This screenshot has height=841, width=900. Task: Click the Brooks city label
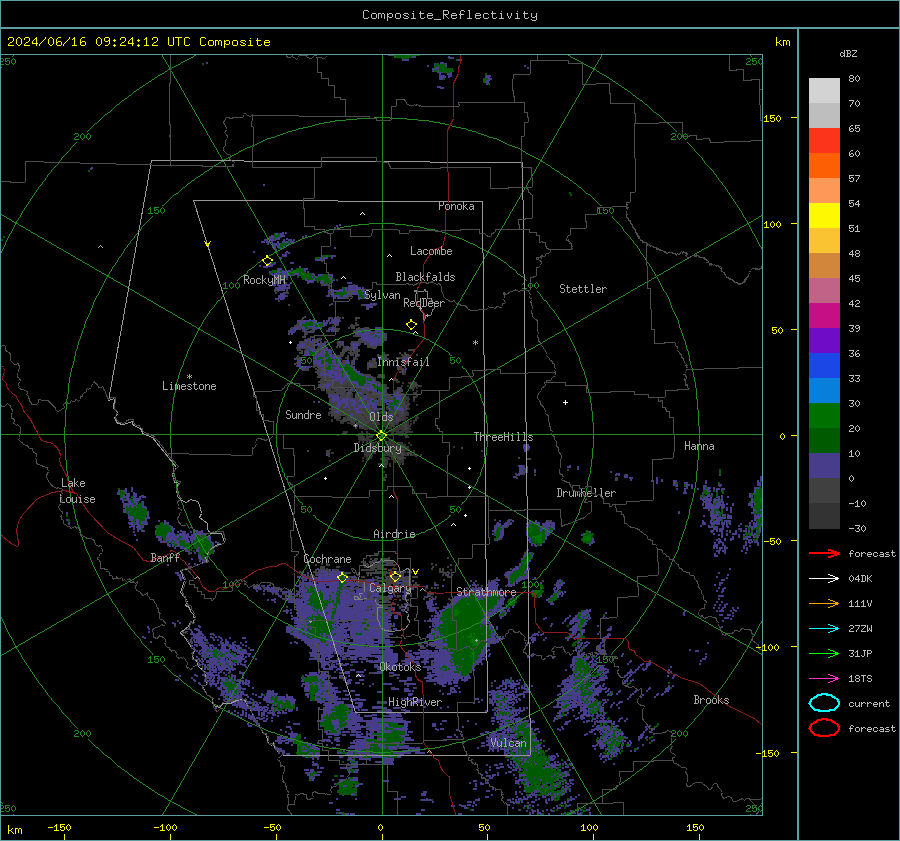(x=711, y=700)
